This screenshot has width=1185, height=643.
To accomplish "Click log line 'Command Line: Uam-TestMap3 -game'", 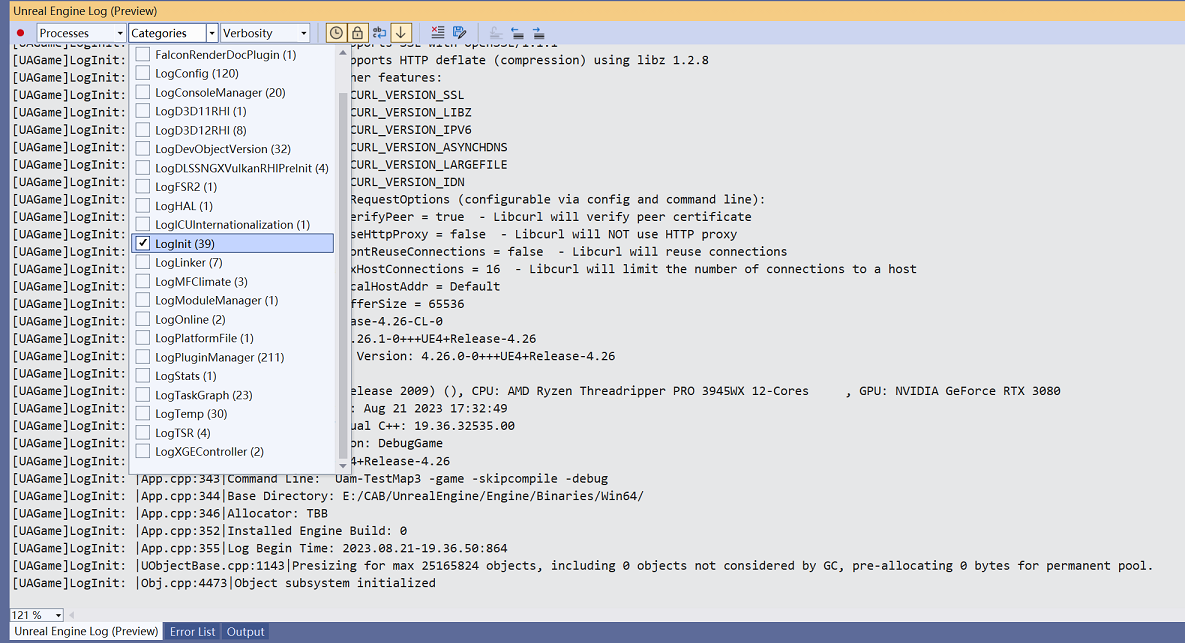I will tap(417, 478).
